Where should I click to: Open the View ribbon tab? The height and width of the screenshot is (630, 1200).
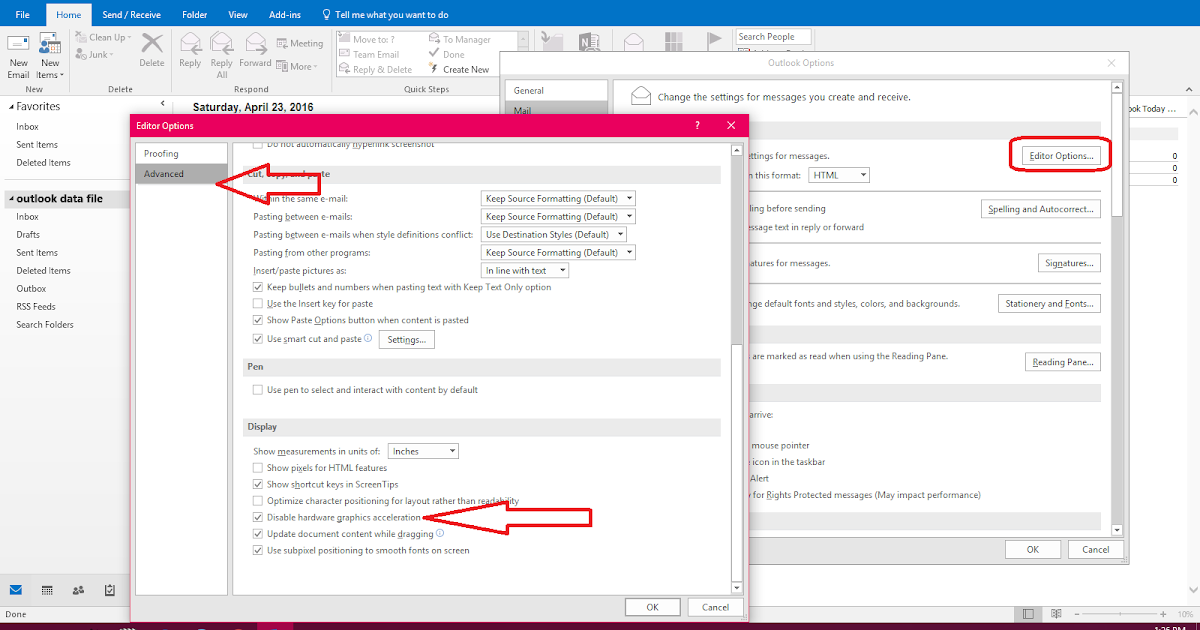[x=238, y=15]
